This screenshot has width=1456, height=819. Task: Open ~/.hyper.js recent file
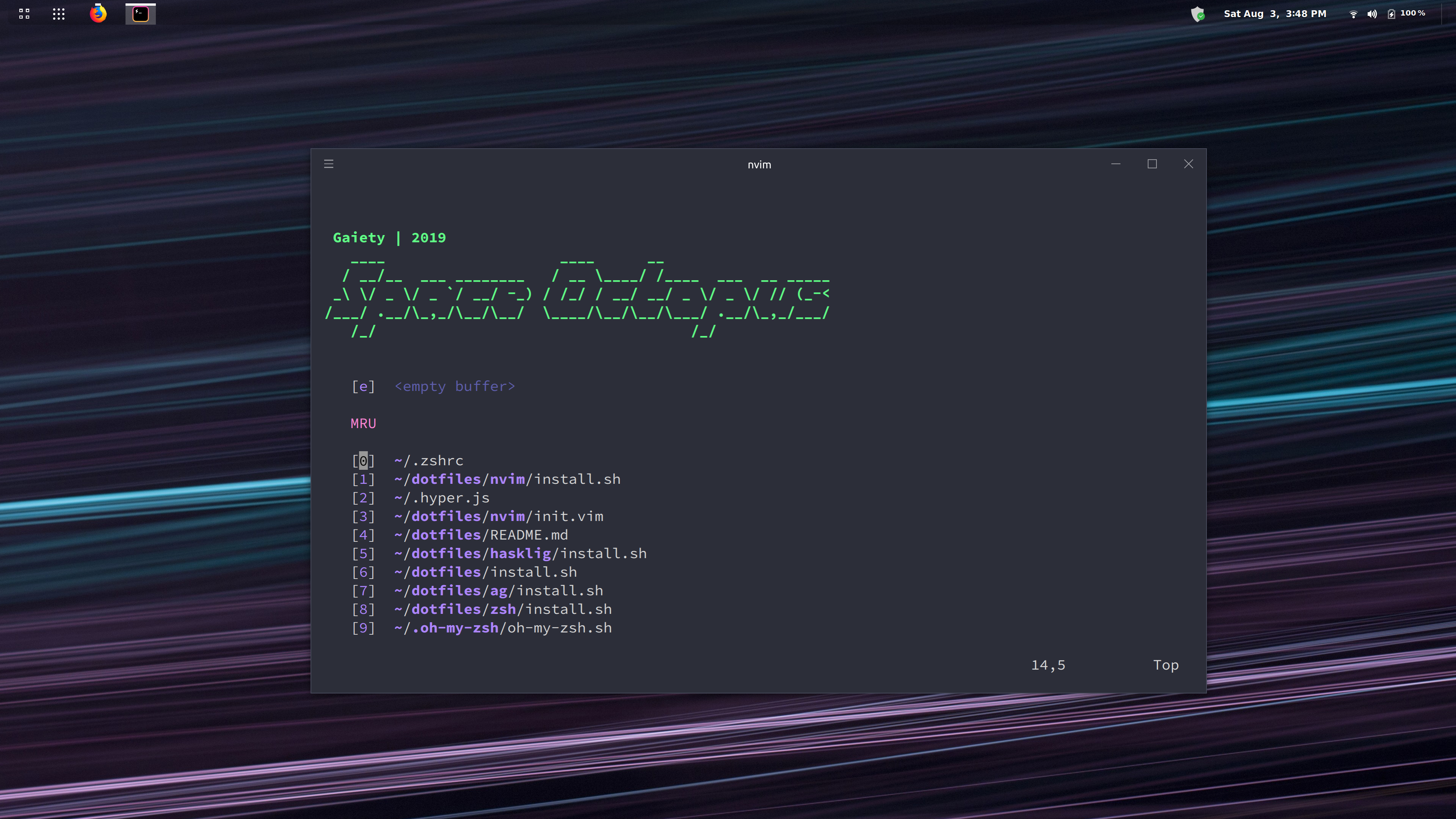click(x=442, y=498)
